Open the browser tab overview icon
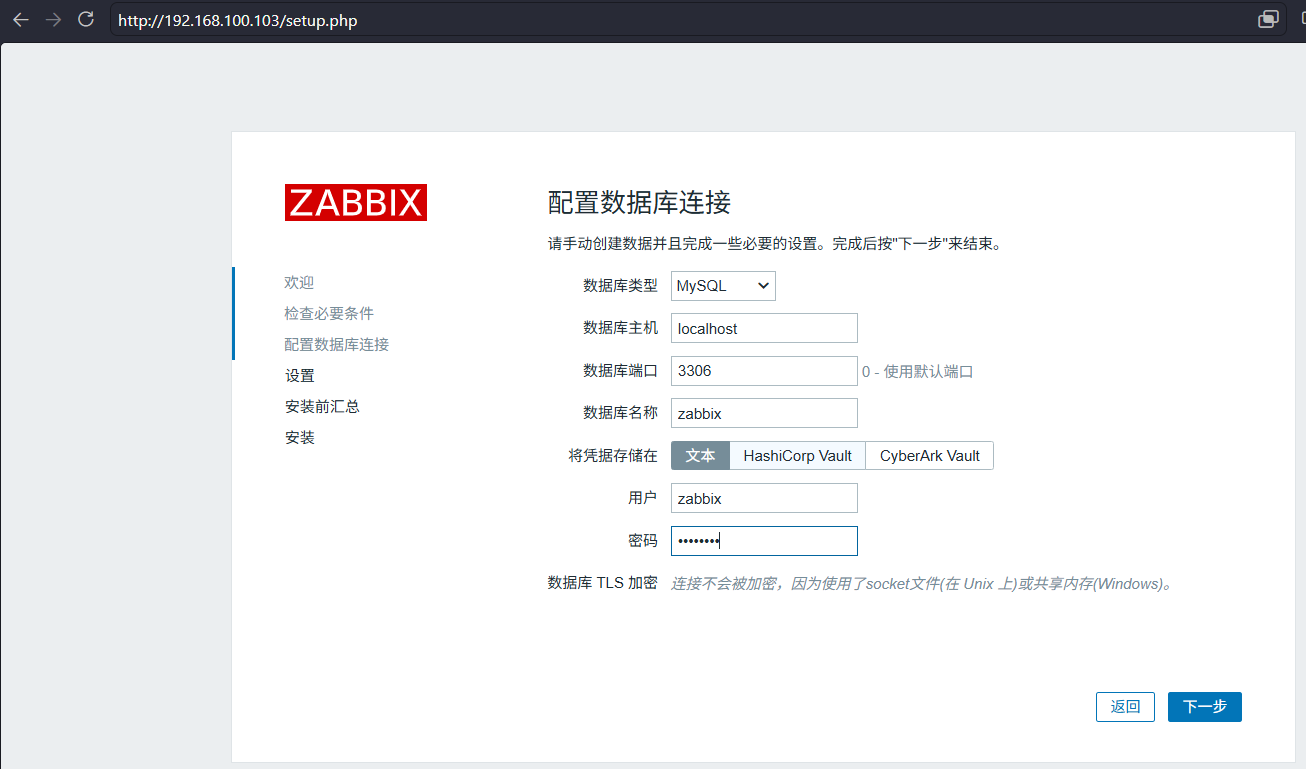1306x769 pixels. [x=1268, y=20]
